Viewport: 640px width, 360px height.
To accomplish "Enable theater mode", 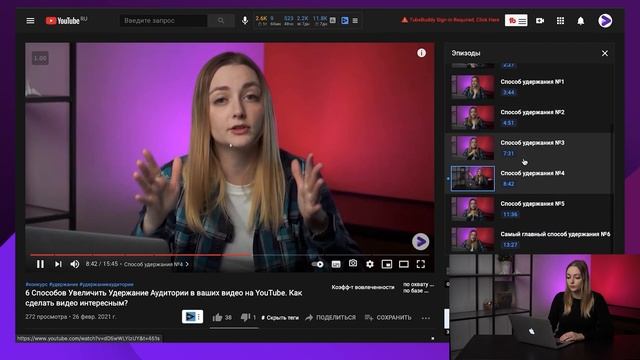I will pyautogui.click(x=404, y=264).
